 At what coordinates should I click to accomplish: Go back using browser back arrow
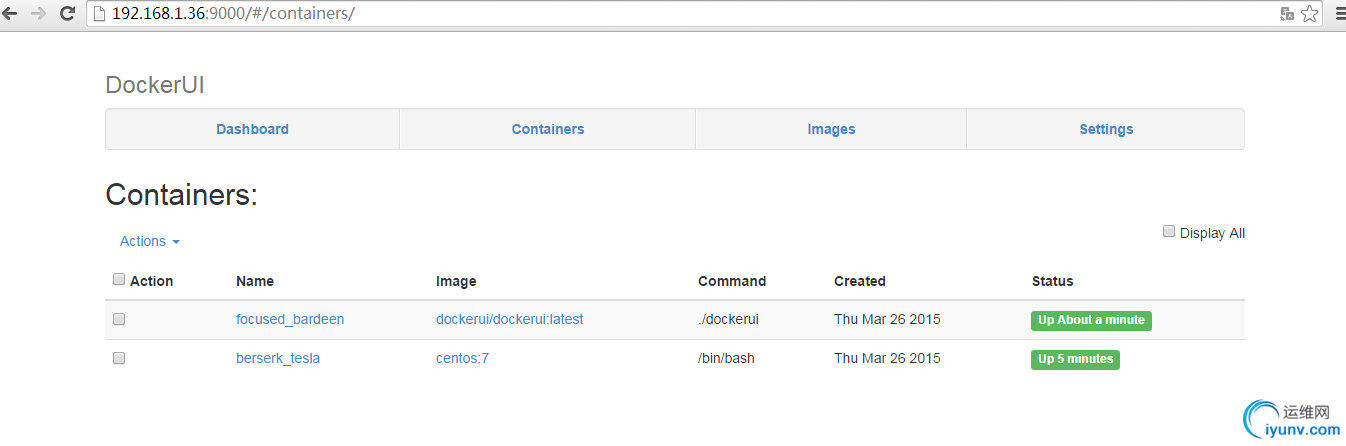[10, 14]
